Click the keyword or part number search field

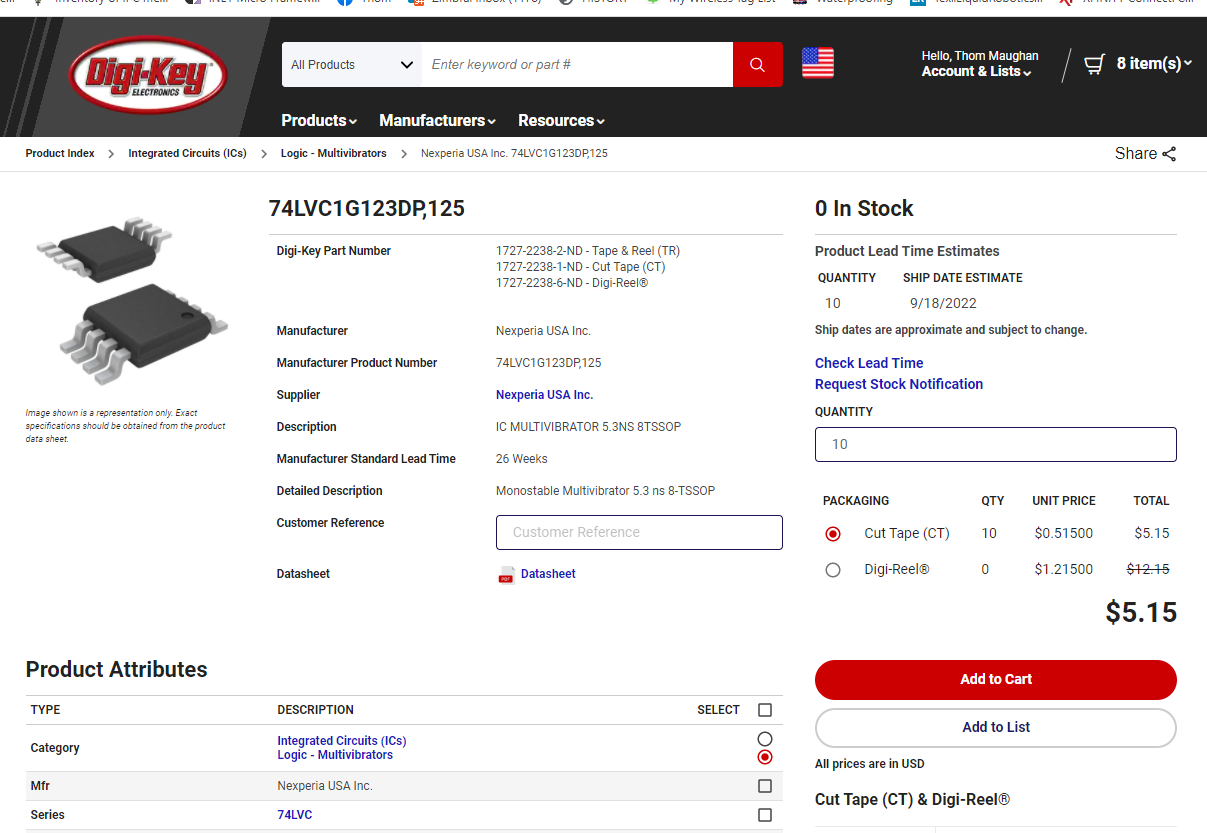tap(577, 65)
